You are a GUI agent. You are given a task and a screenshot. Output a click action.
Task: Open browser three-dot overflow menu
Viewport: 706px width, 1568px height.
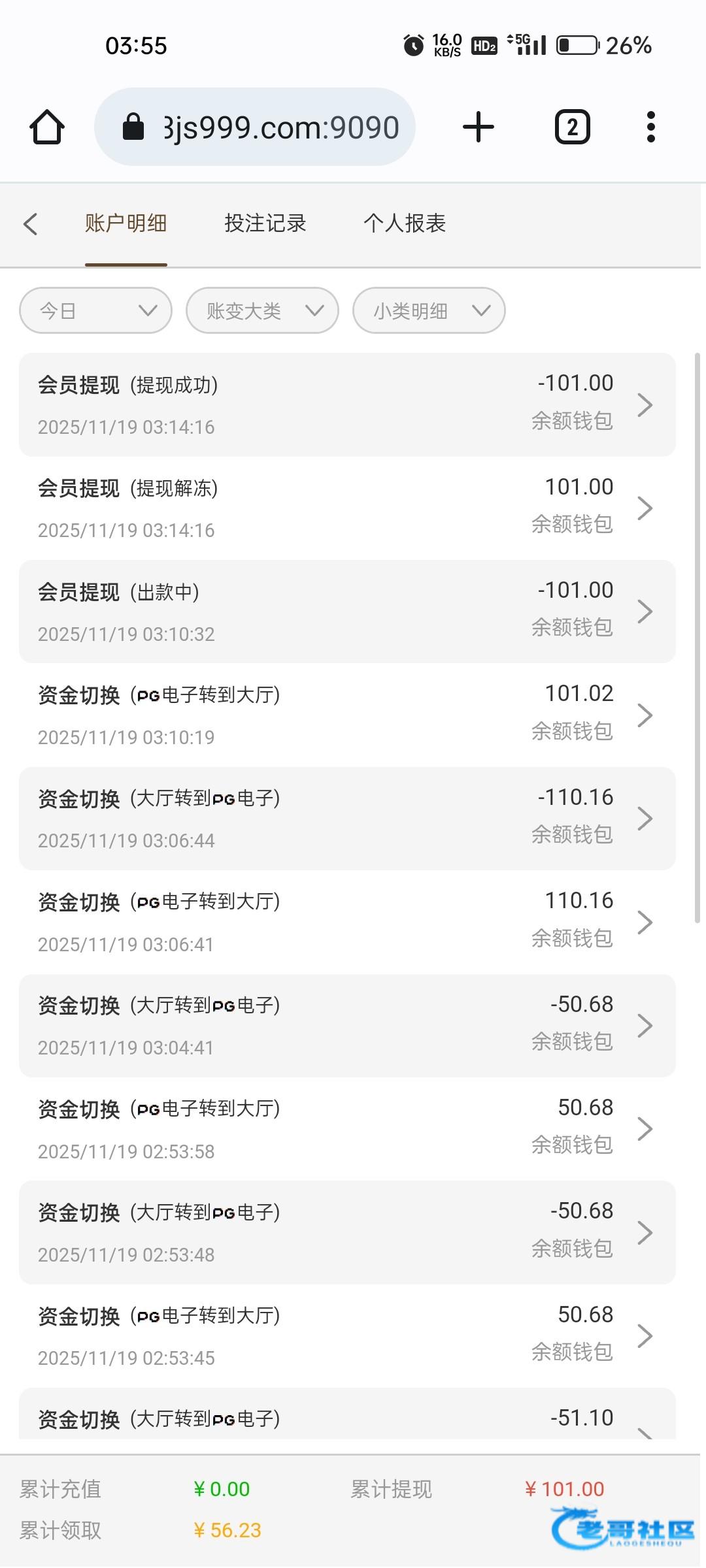[650, 127]
